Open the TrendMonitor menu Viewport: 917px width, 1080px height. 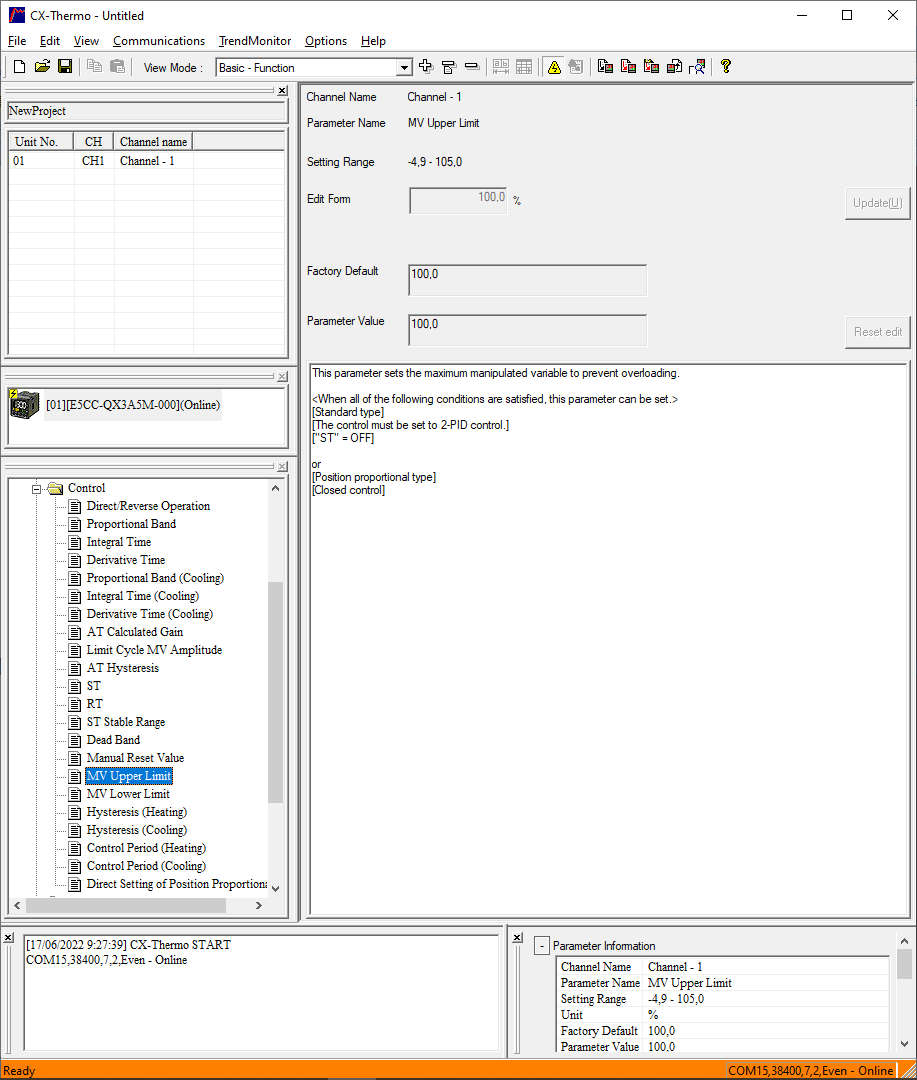[255, 41]
